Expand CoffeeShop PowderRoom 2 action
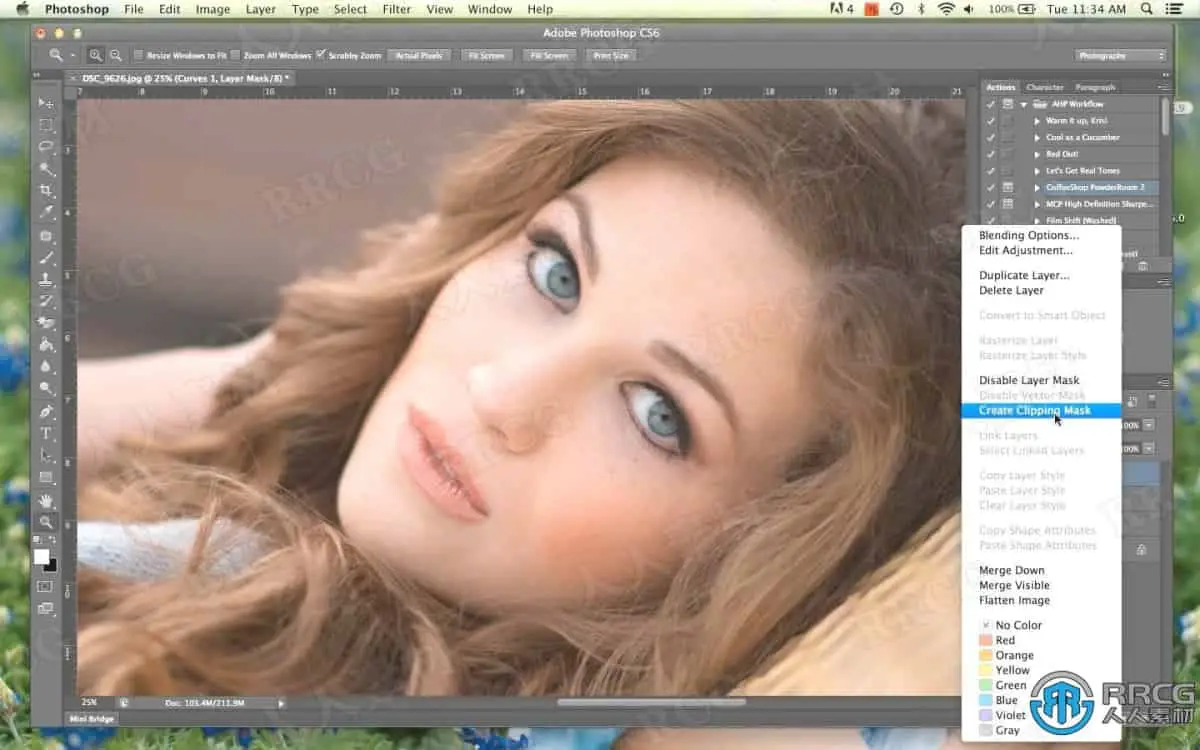Screen dimensions: 1200x750 point(1038,187)
